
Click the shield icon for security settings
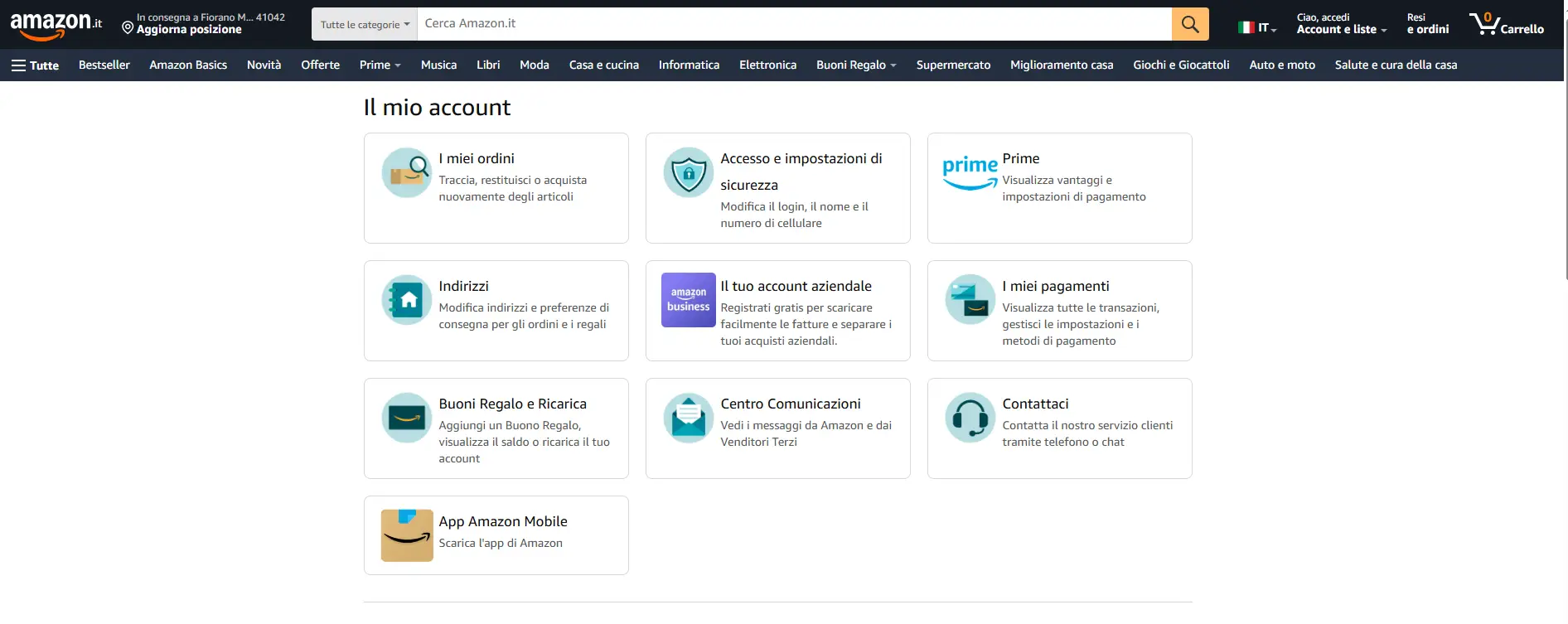688,172
